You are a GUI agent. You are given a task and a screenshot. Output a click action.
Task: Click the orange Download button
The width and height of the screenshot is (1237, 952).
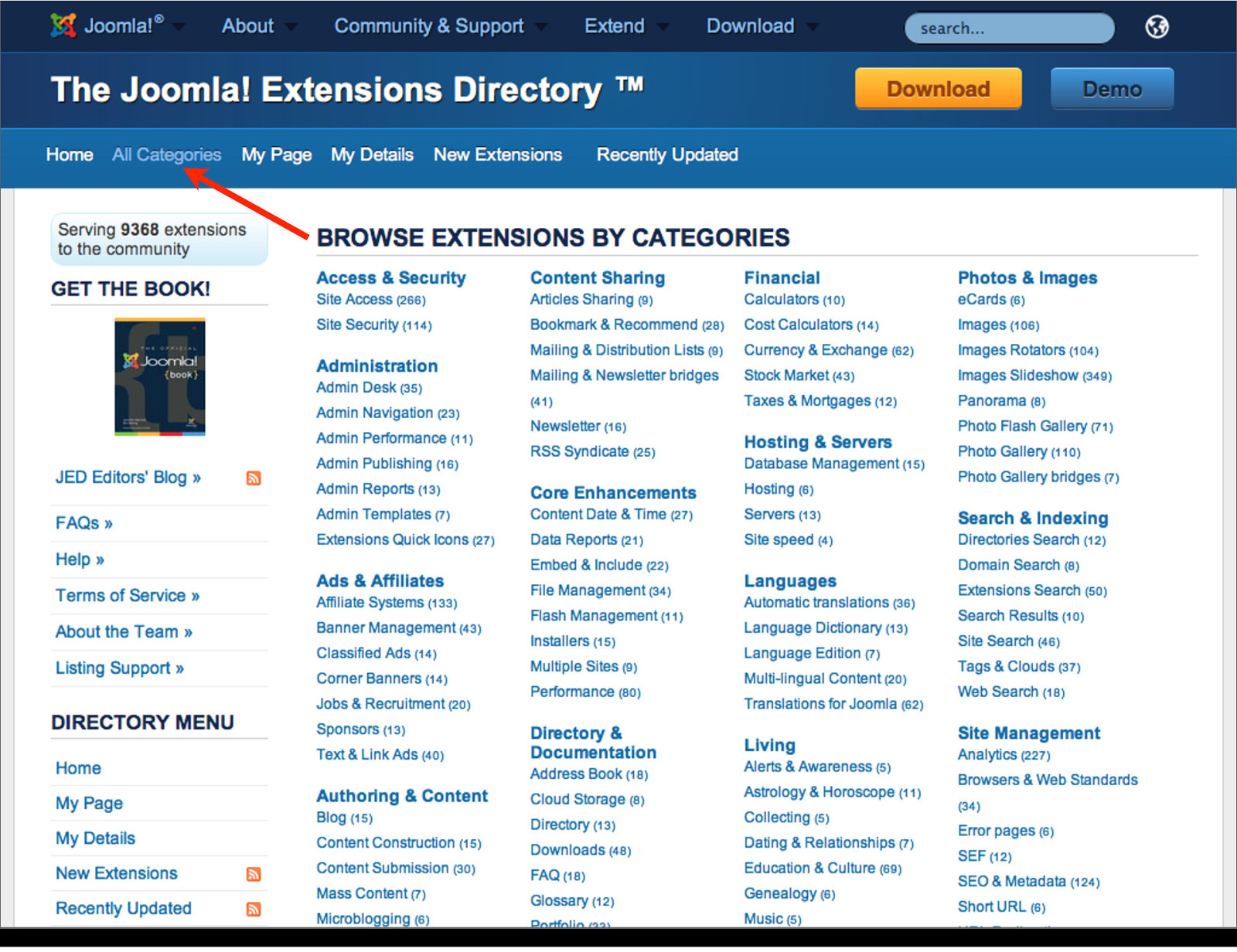(939, 89)
